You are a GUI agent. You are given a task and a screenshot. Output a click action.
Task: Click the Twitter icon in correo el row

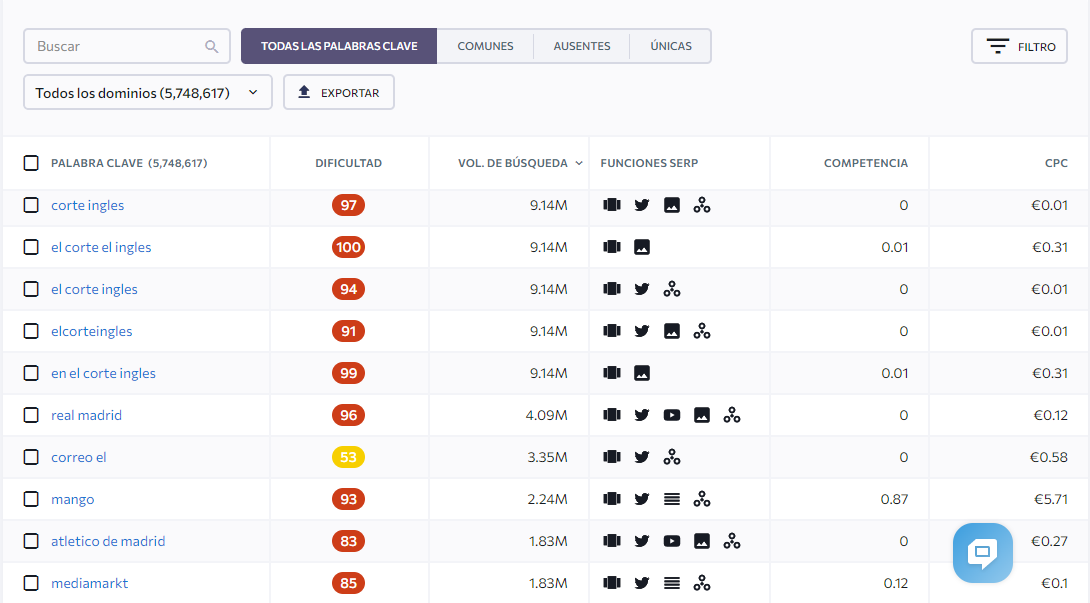pyautogui.click(x=642, y=457)
